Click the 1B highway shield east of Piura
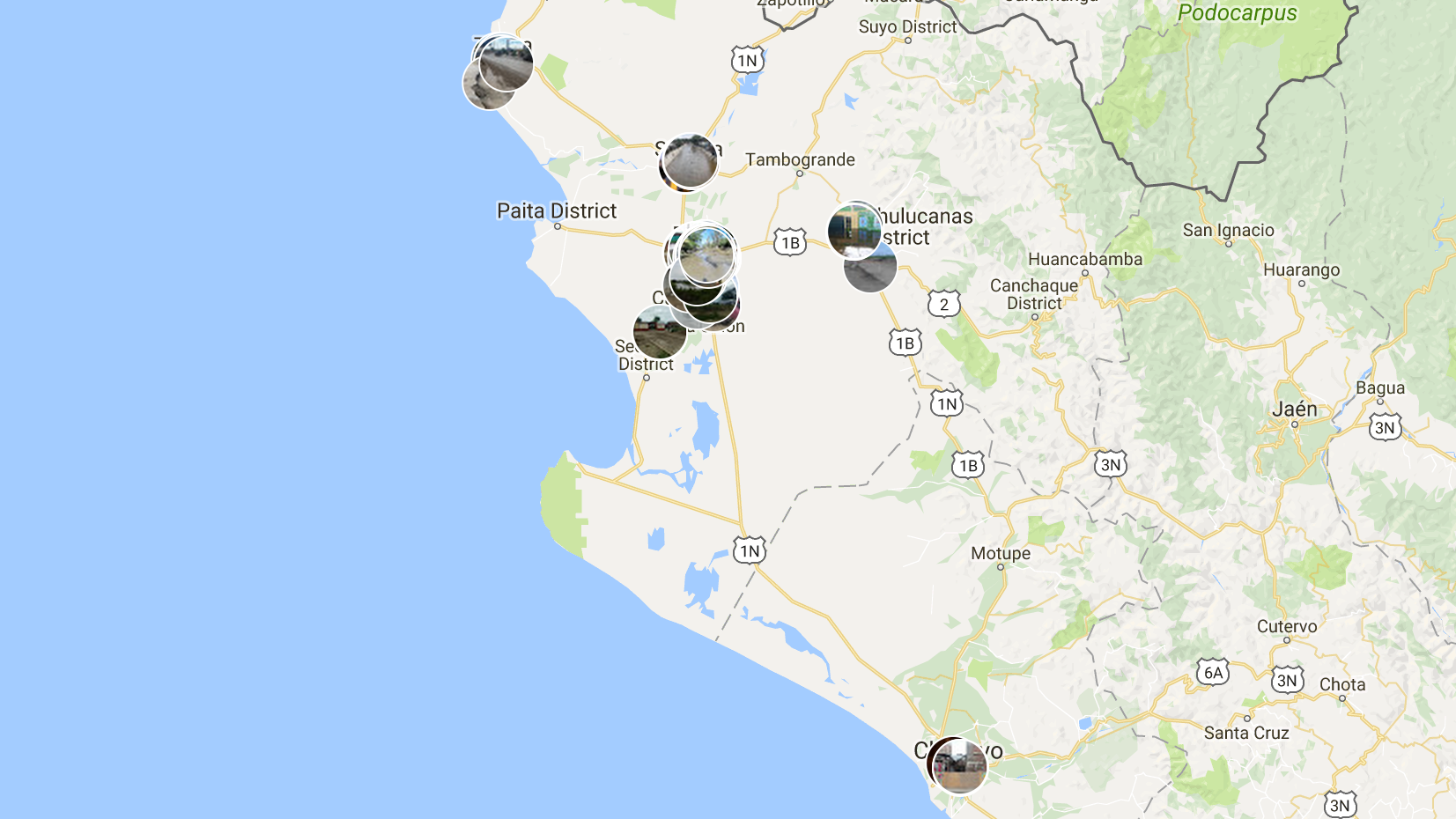1456x819 pixels. coord(790,242)
